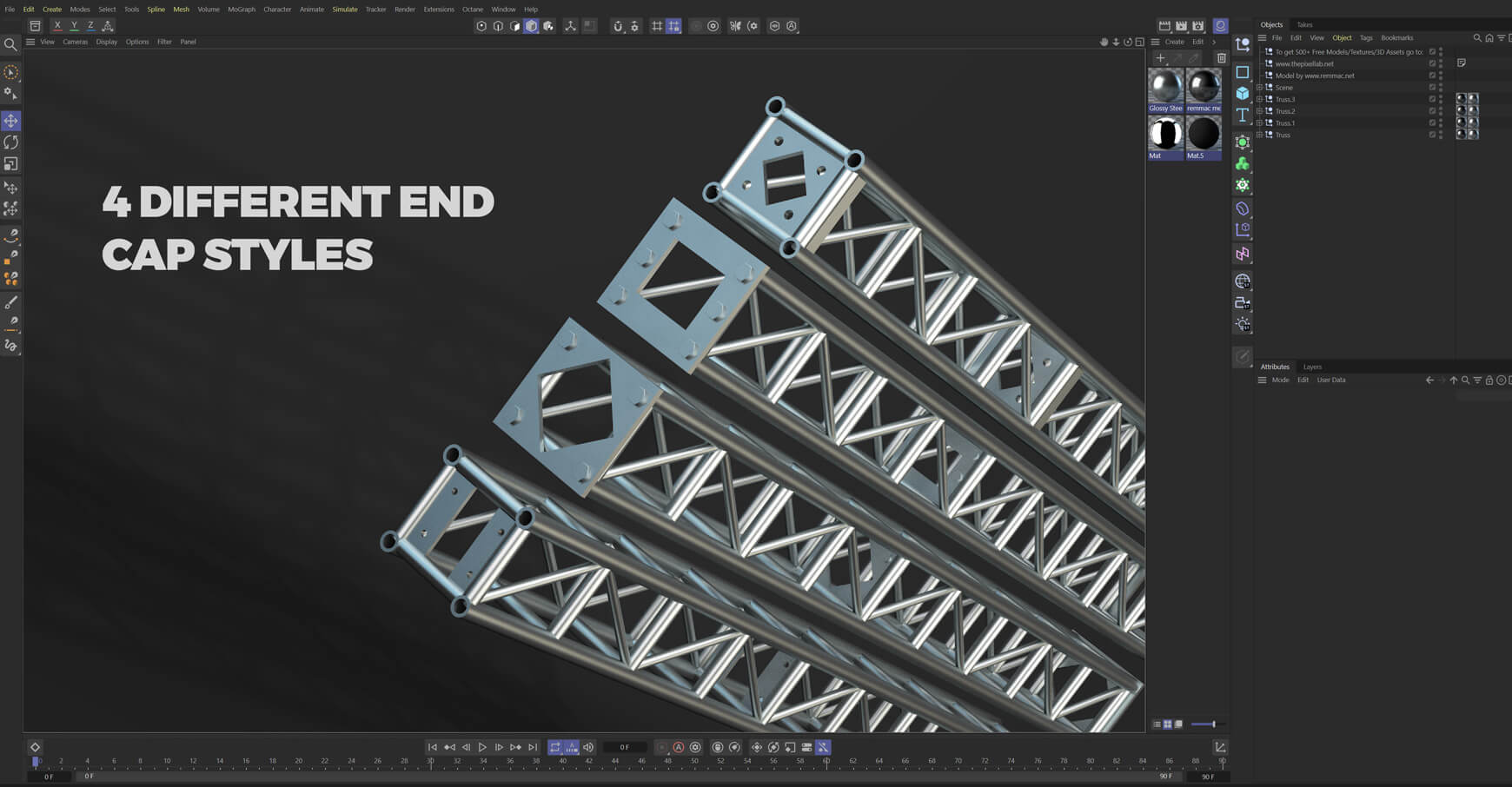Image resolution: width=1512 pixels, height=787 pixels.
Task: Expand the Truss.2 object in tree
Action: [1259, 111]
